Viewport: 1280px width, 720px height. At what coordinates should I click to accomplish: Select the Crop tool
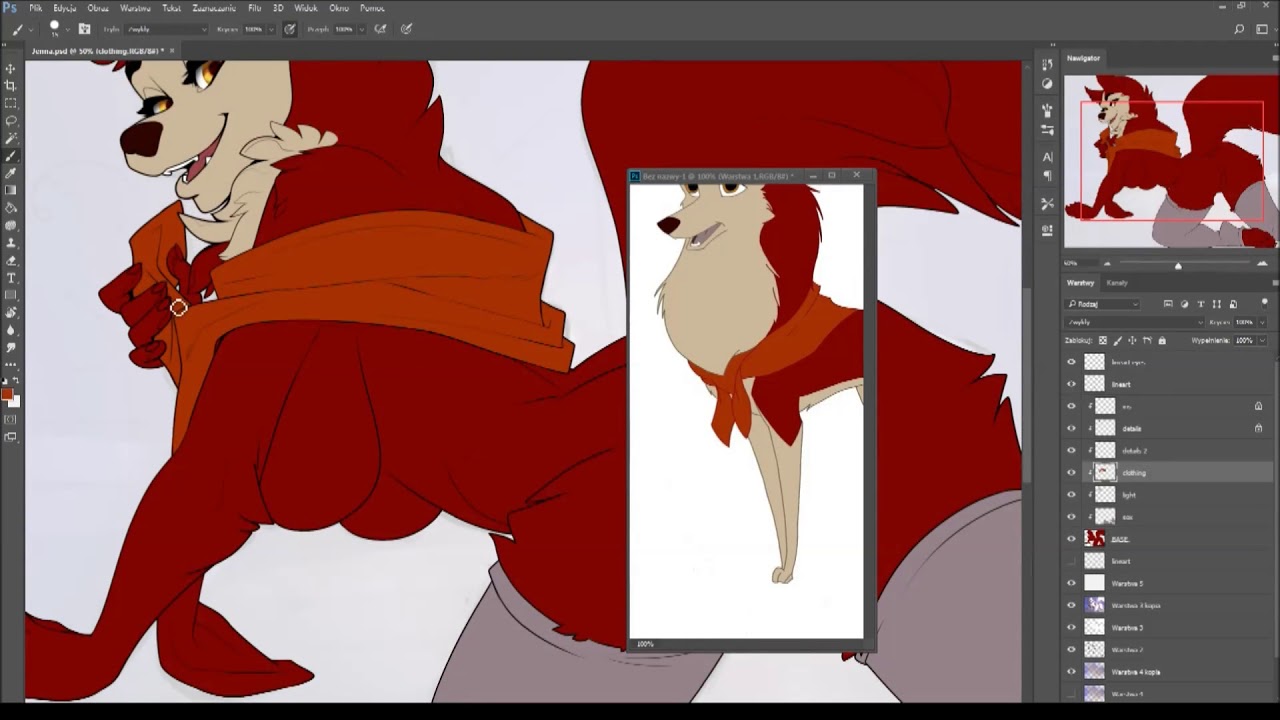pyautogui.click(x=11, y=86)
